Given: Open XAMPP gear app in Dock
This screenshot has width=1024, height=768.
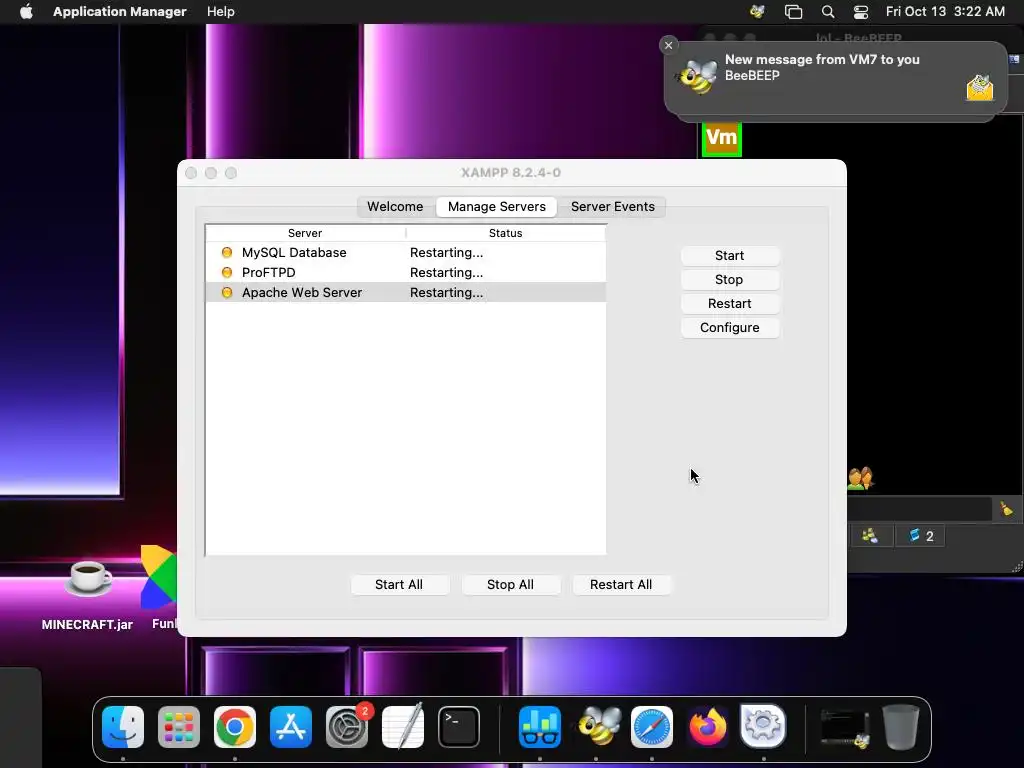Looking at the screenshot, I should [763, 726].
